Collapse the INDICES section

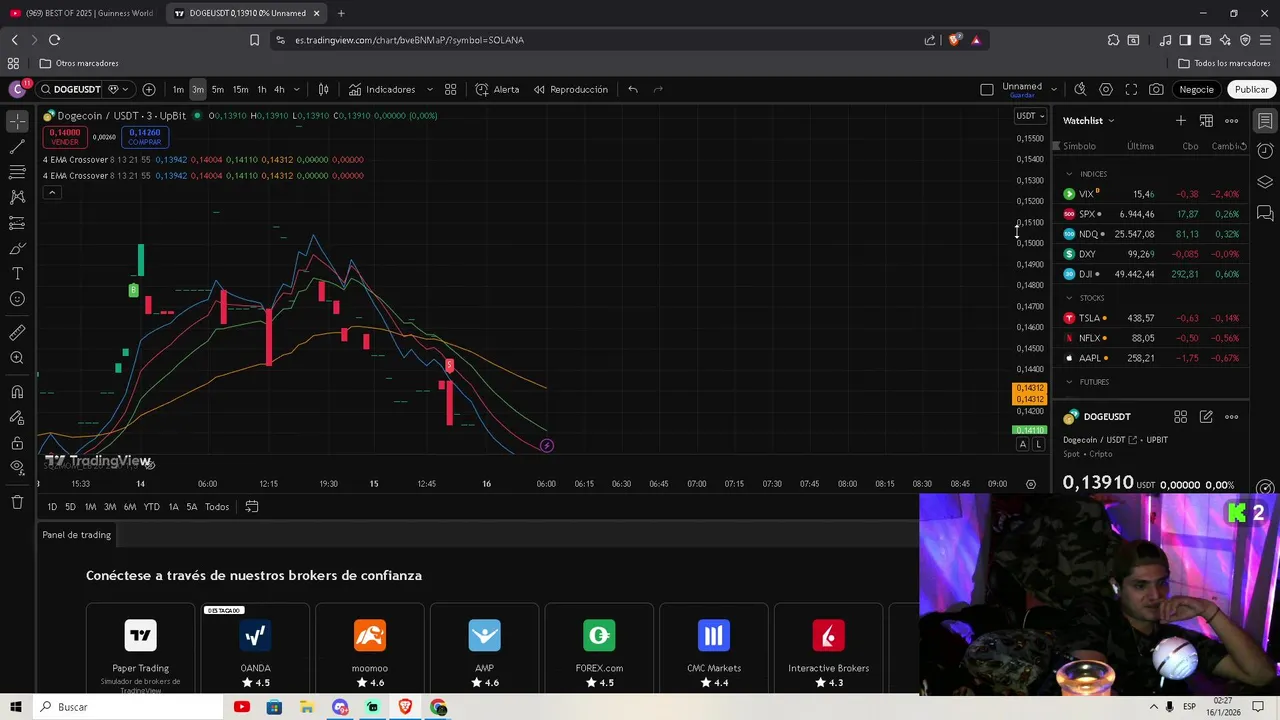(x=1069, y=174)
